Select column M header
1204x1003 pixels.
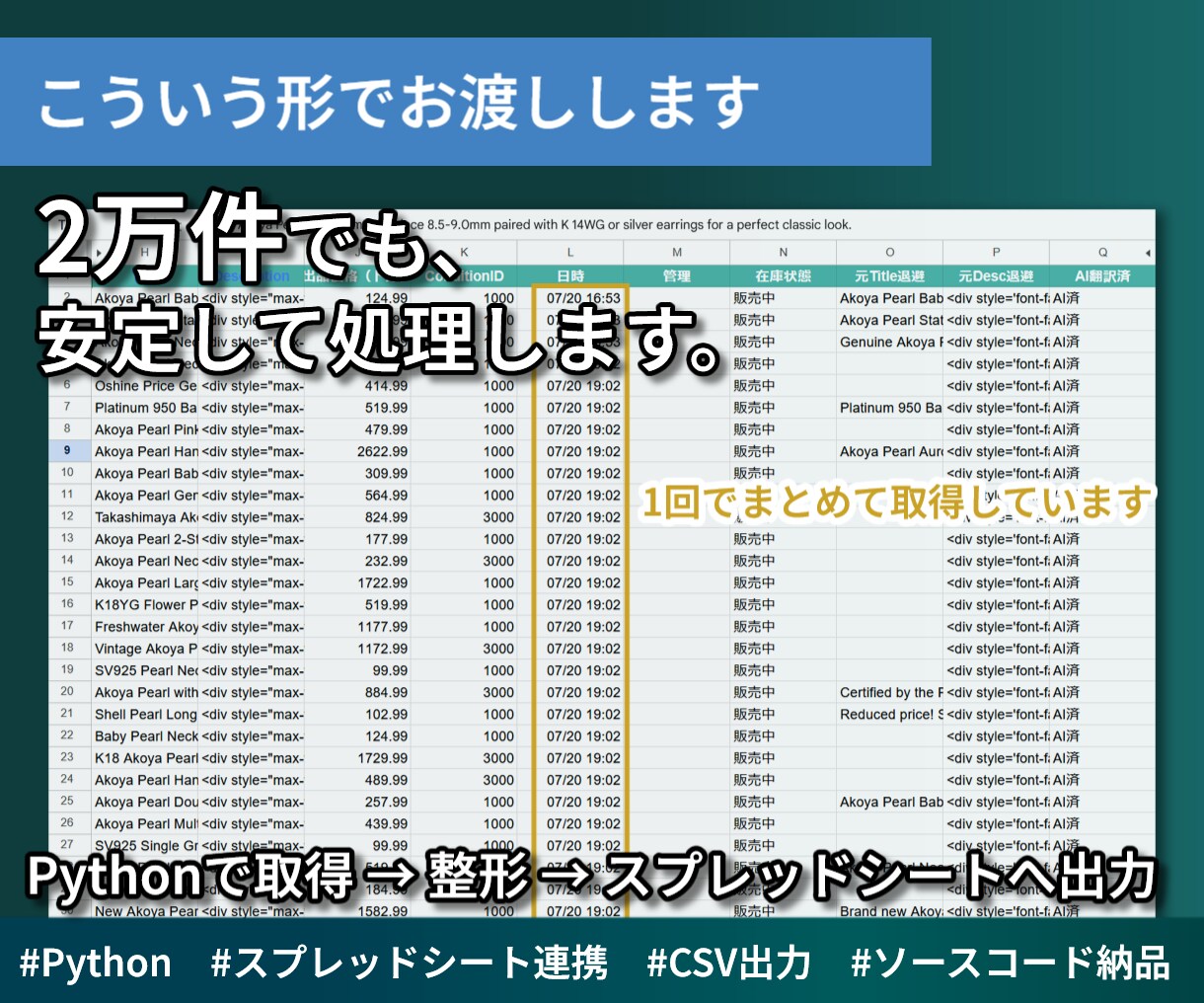click(677, 253)
